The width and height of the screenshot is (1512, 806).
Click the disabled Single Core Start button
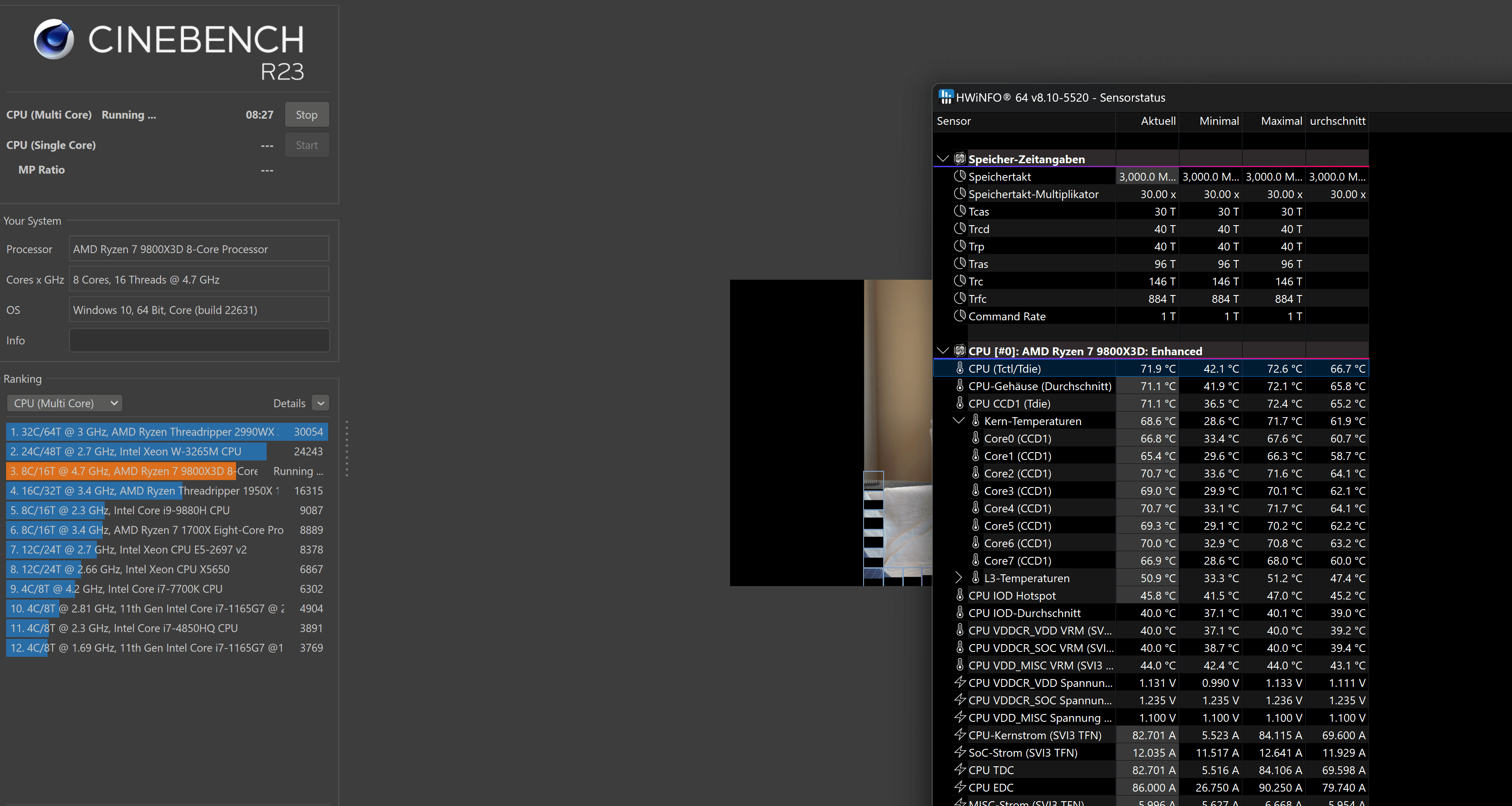306,145
